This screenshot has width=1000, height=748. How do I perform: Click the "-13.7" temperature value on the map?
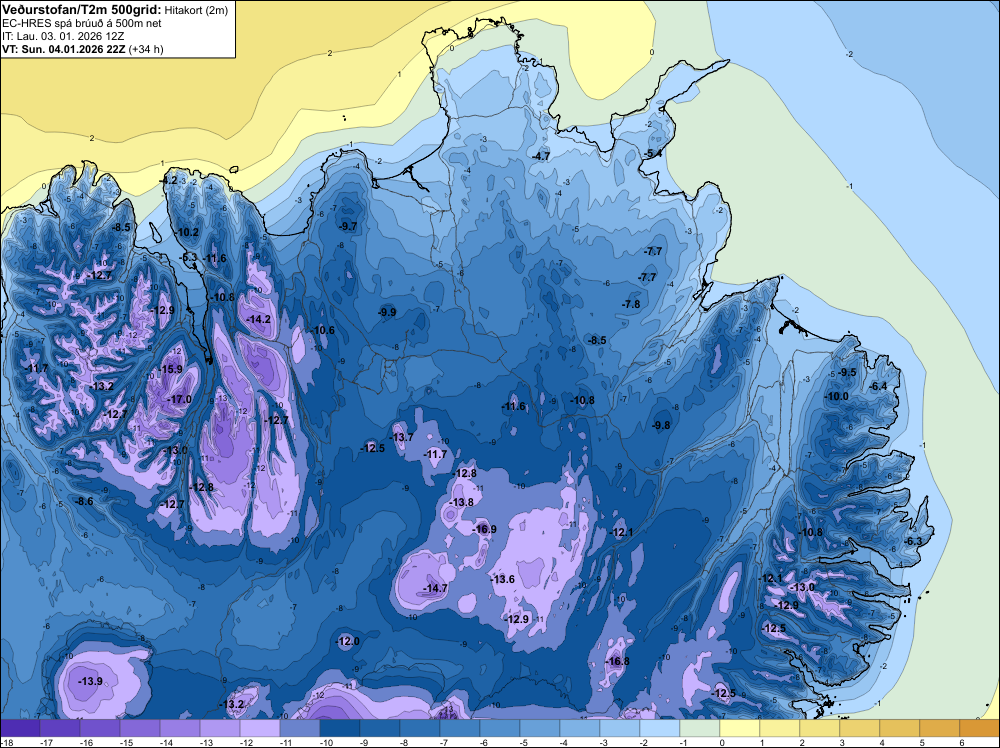[402, 437]
